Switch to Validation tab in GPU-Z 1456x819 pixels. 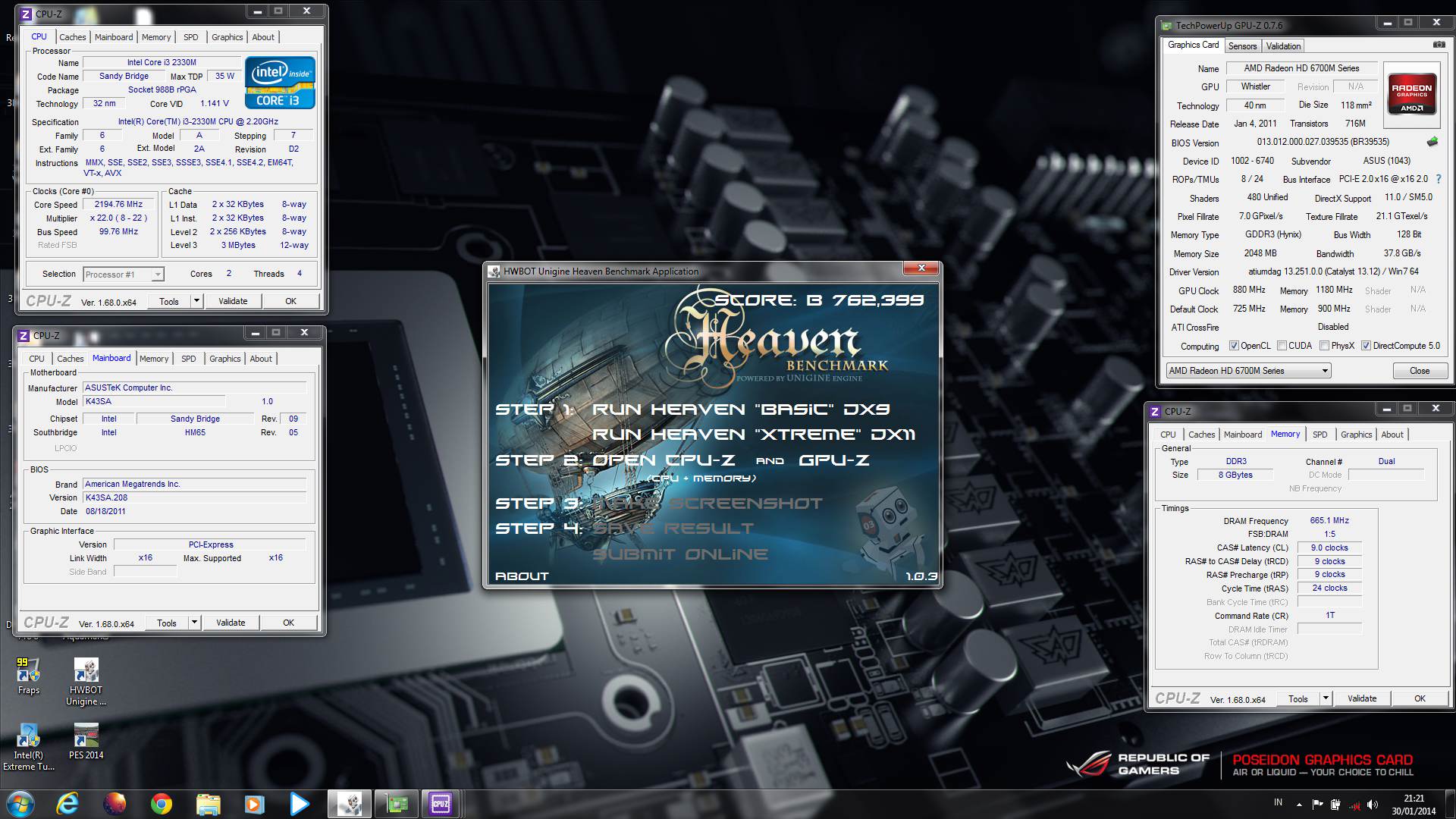(x=1283, y=46)
